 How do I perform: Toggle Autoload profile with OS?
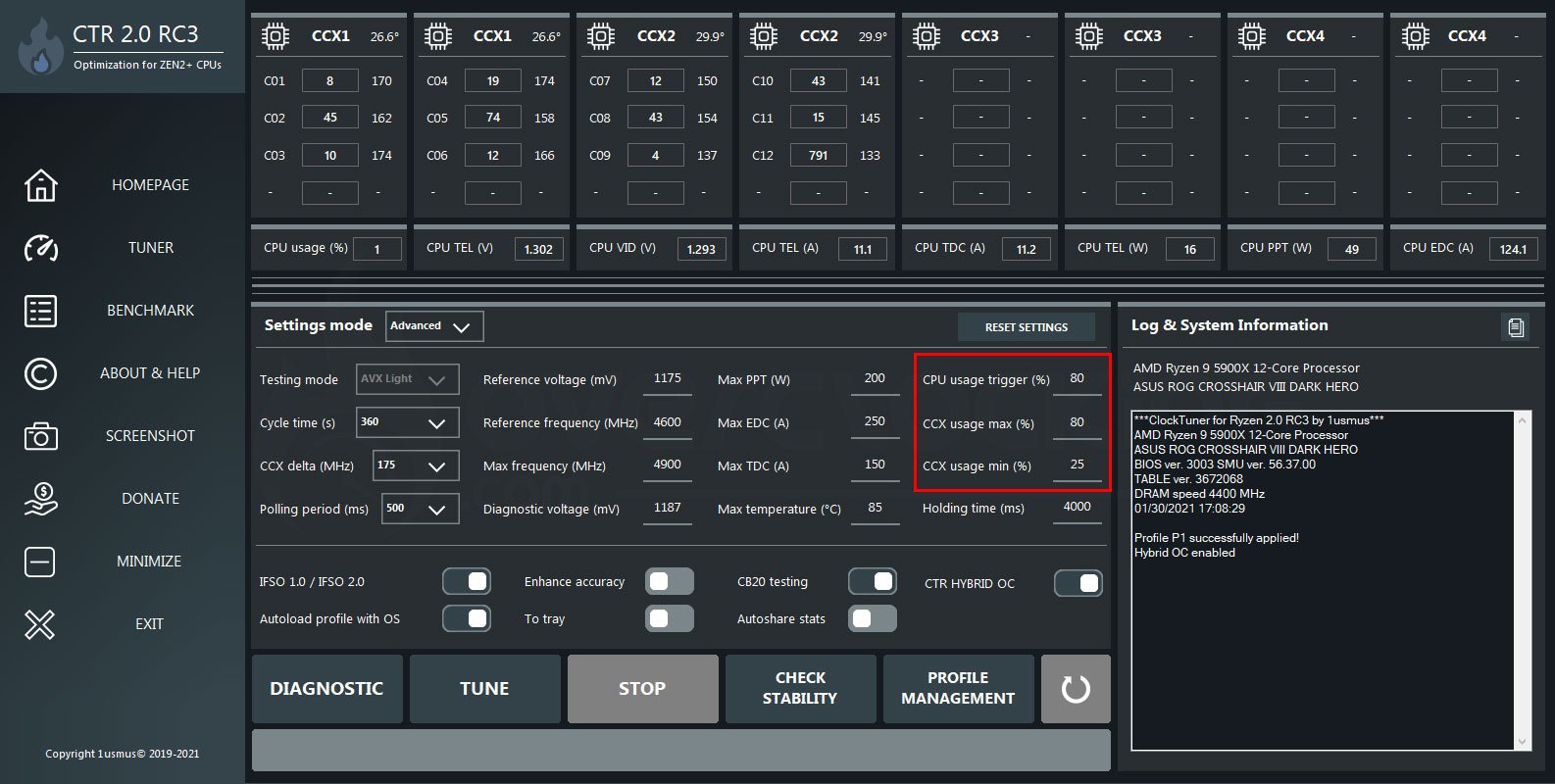pos(467,618)
